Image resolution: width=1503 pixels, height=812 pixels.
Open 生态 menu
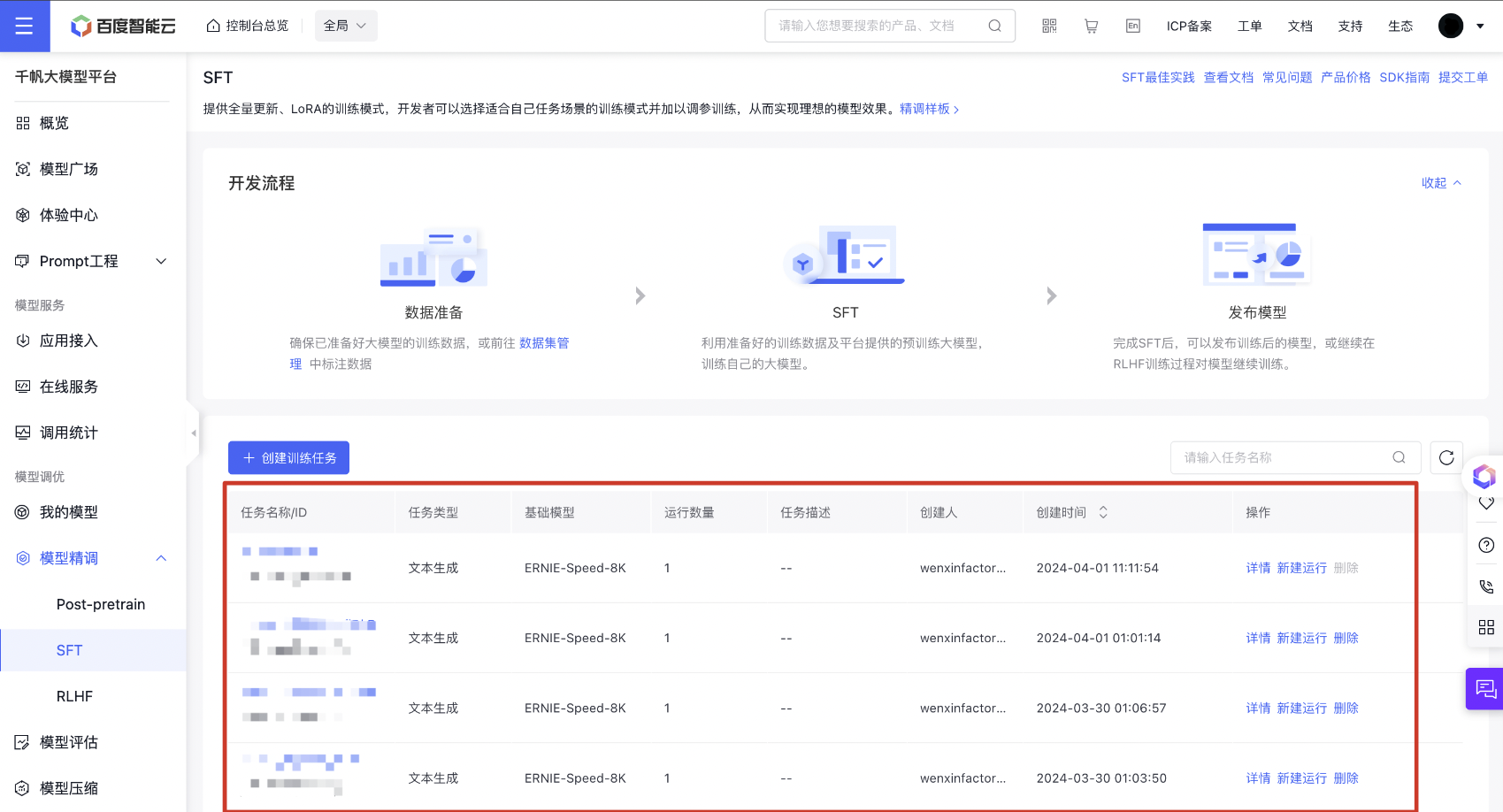point(1401,26)
